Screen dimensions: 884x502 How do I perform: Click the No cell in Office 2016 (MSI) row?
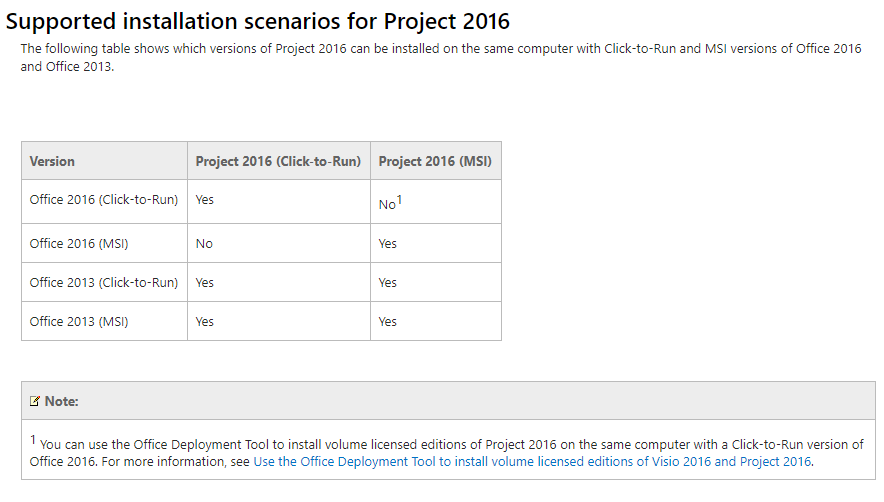[204, 244]
